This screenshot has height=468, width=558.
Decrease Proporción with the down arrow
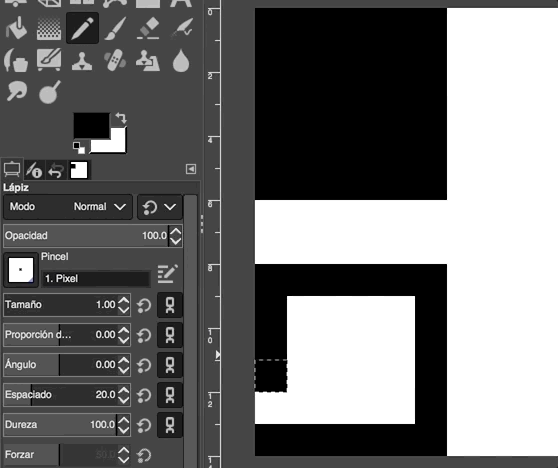(x=123, y=340)
